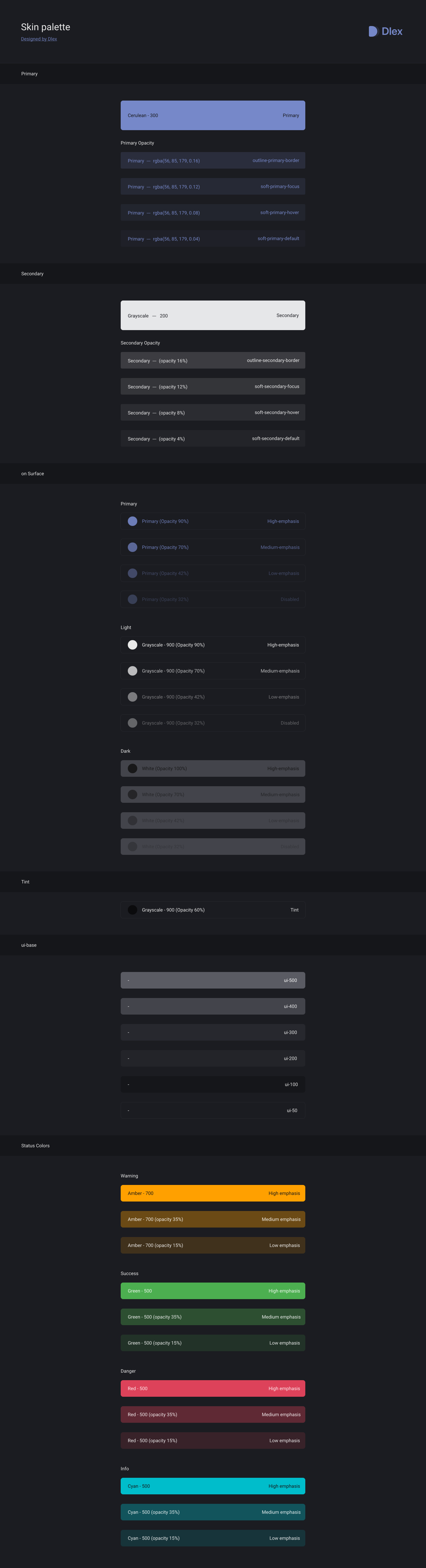Click the Tint label text
The image size is (426, 1568).
[x=295, y=910]
